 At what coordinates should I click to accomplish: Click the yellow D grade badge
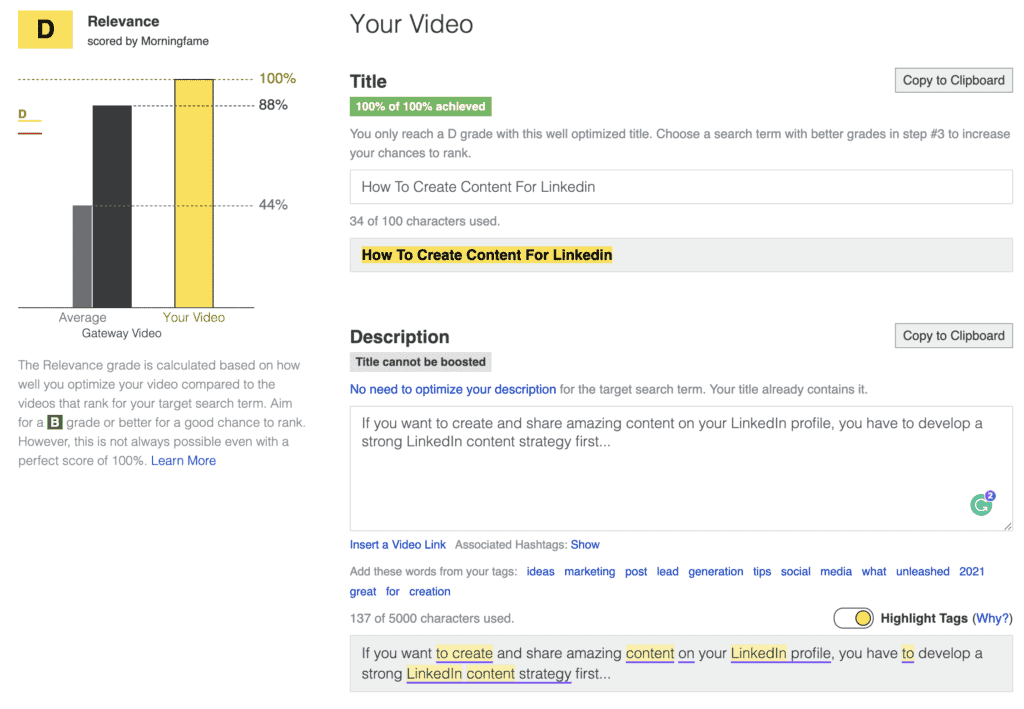coord(45,30)
